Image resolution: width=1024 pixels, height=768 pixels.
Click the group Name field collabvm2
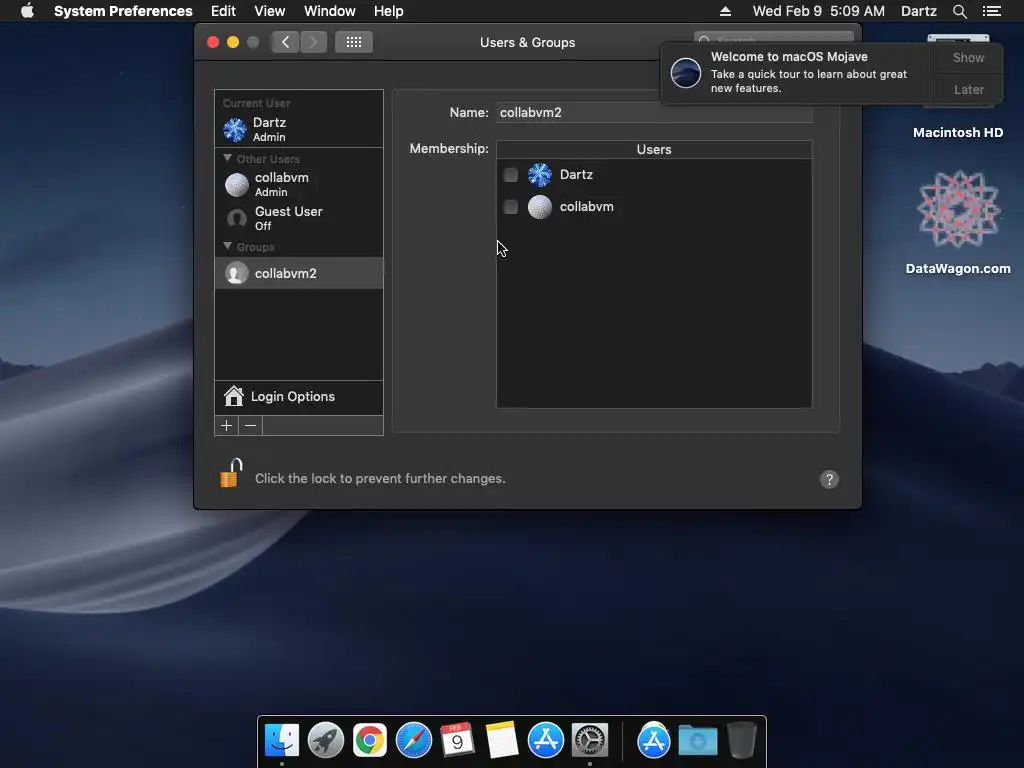pos(654,112)
